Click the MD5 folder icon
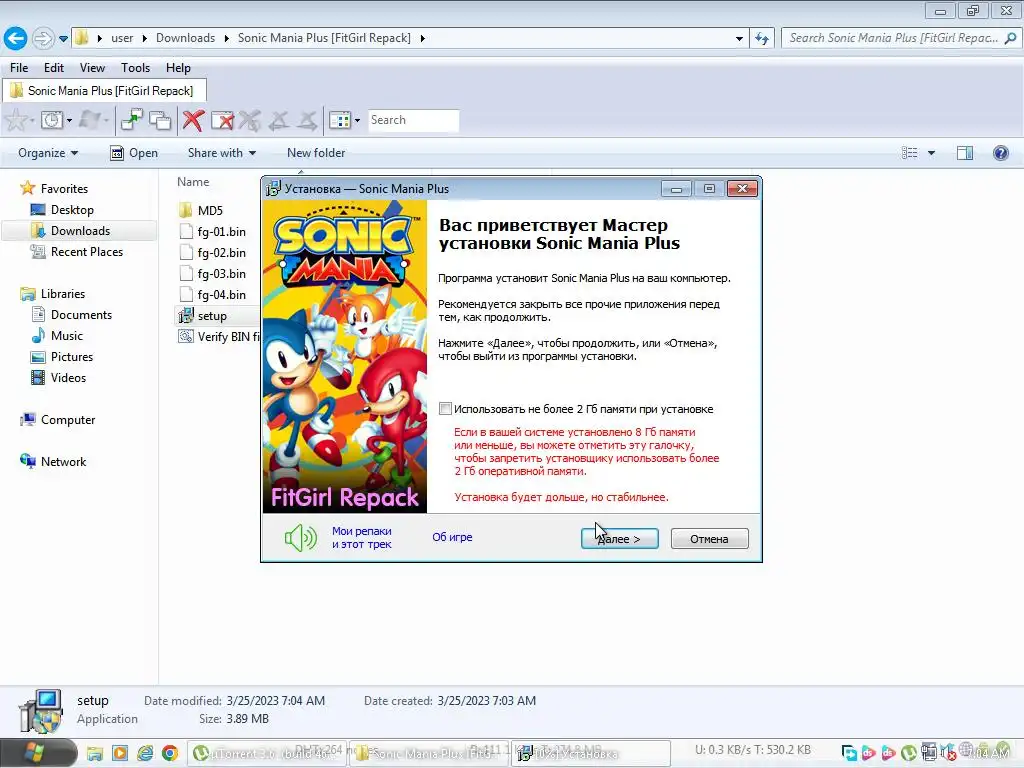This screenshot has width=1024, height=768. [185, 210]
